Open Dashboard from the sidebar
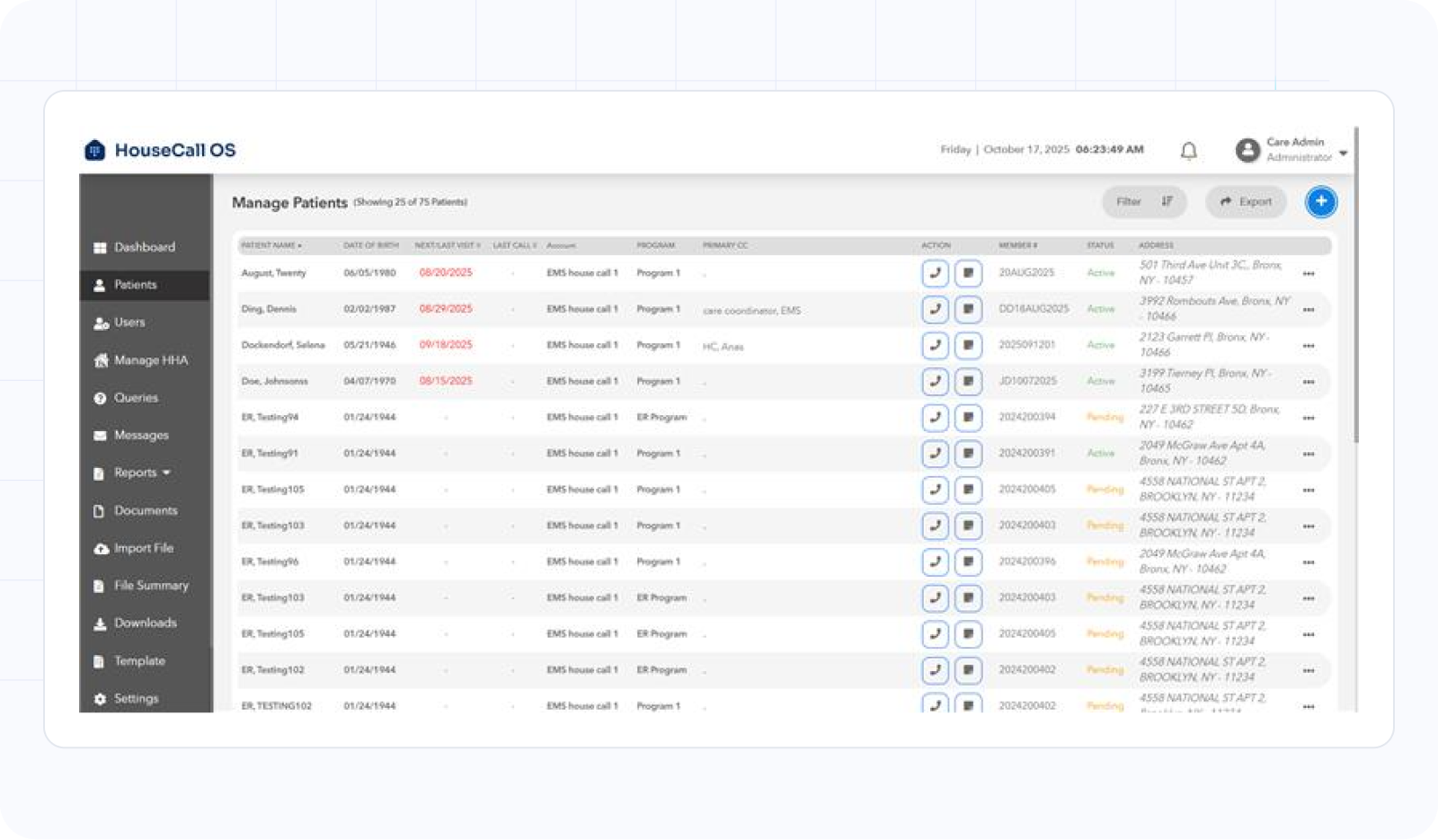1438x840 pixels. 144,247
